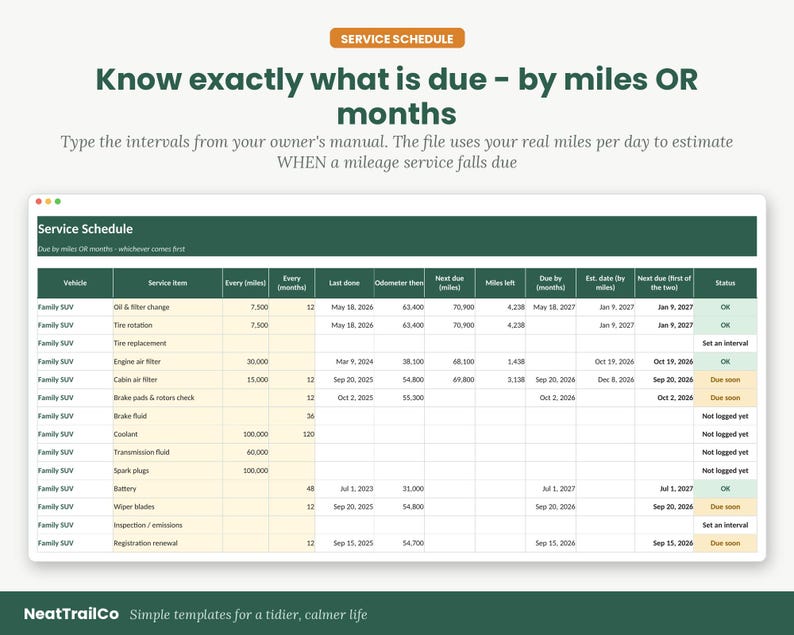Click the green maximize dot of the mockup window
The width and height of the screenshot is (794, 635).
tap(58, 202)
